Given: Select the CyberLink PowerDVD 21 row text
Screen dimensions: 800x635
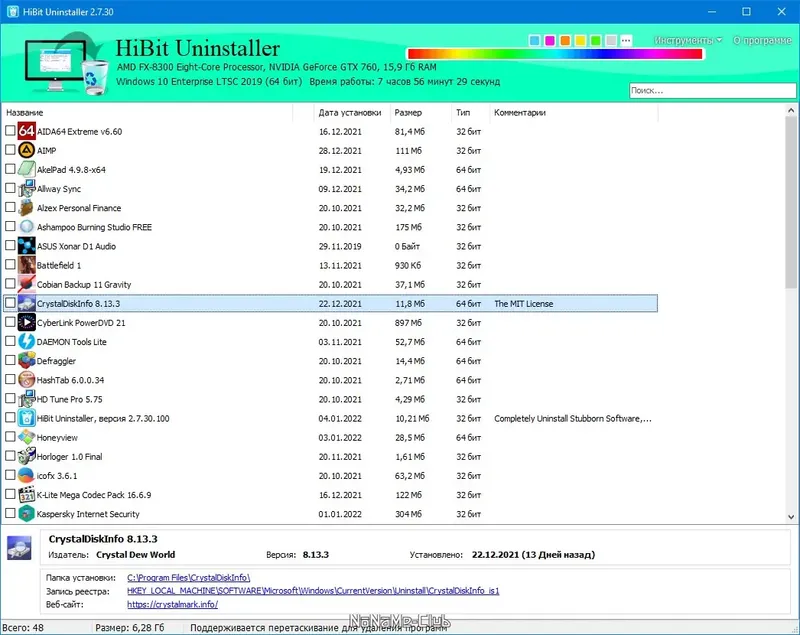Looking at the screenshot, I should [x=81, y=323].
